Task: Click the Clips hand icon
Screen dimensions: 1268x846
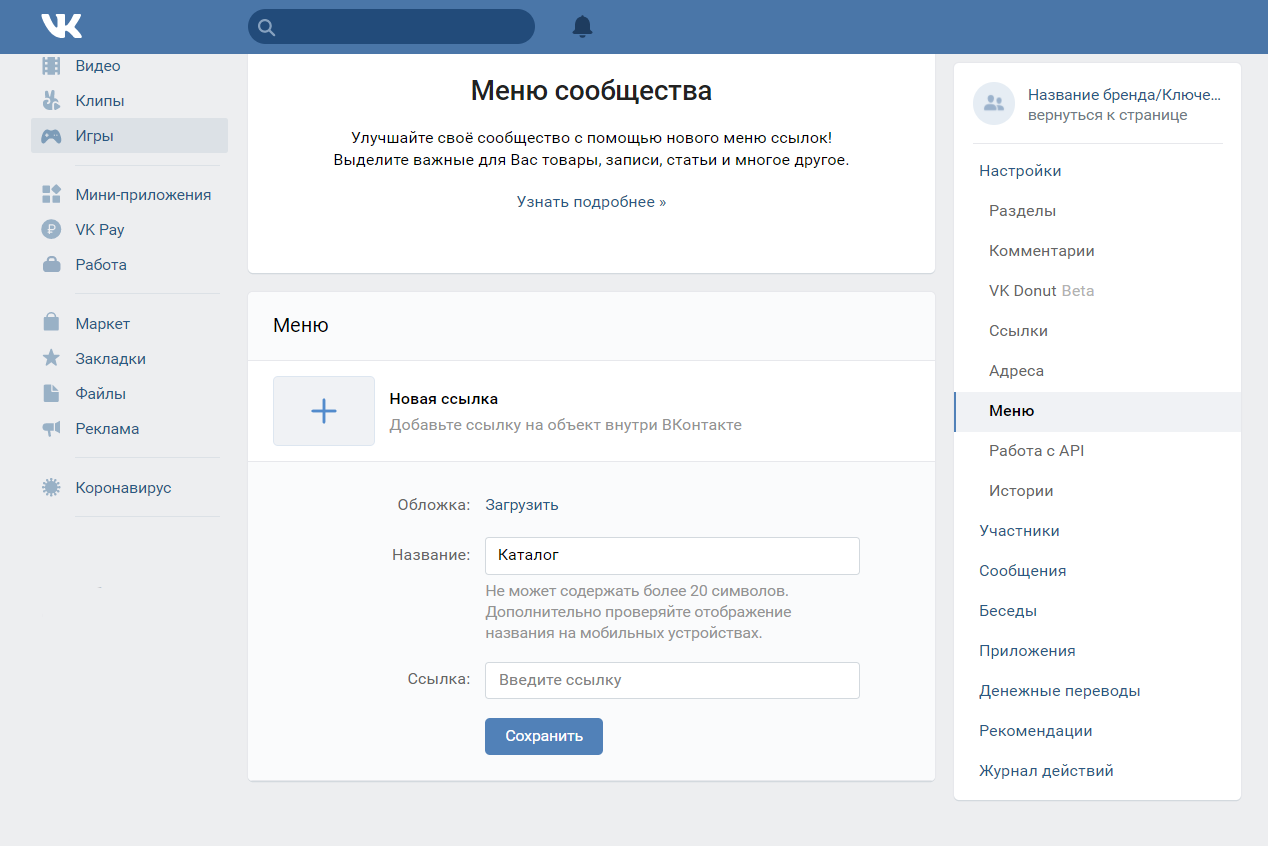Action: tap(51, 101)
